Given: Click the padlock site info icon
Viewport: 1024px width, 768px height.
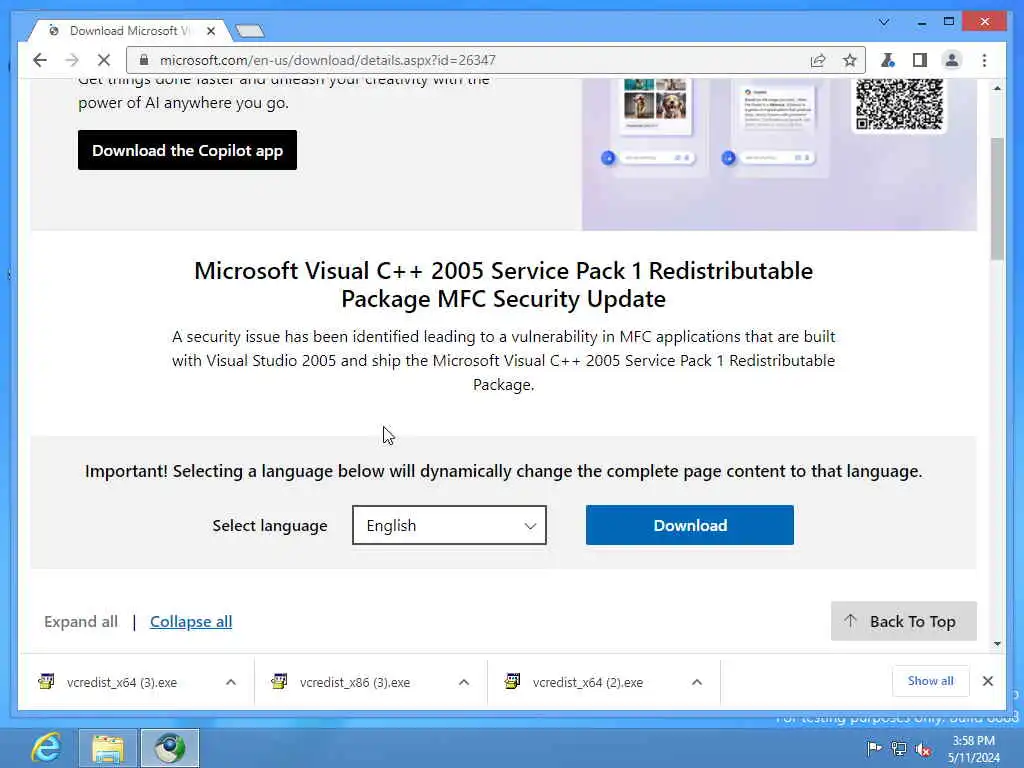Looking at the screenshot, I should pos(144,60).
